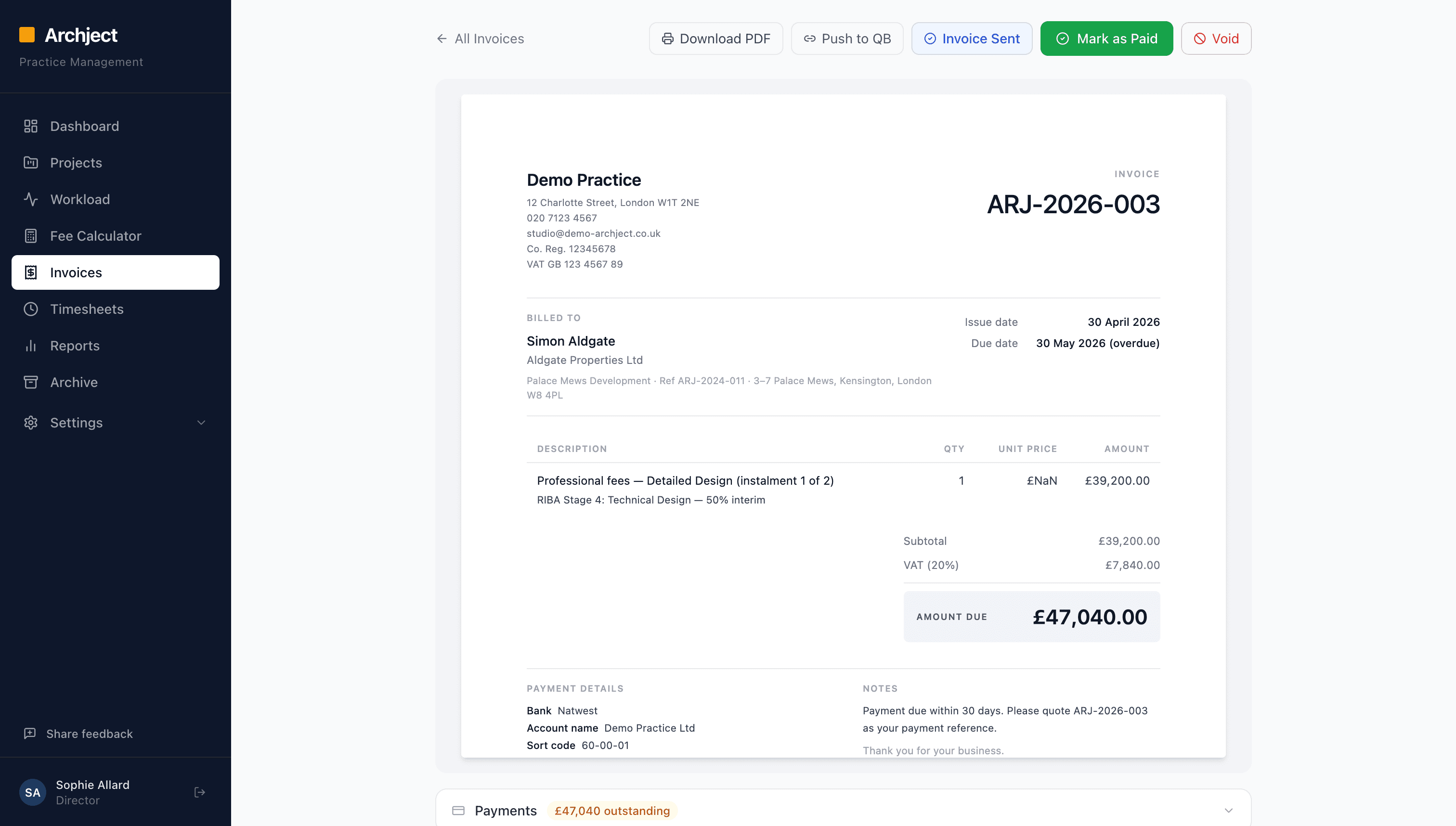This screenshot has width=1456, height=826.
Task: Click the check icon in Invoice Sent
Action: [930, 39]
